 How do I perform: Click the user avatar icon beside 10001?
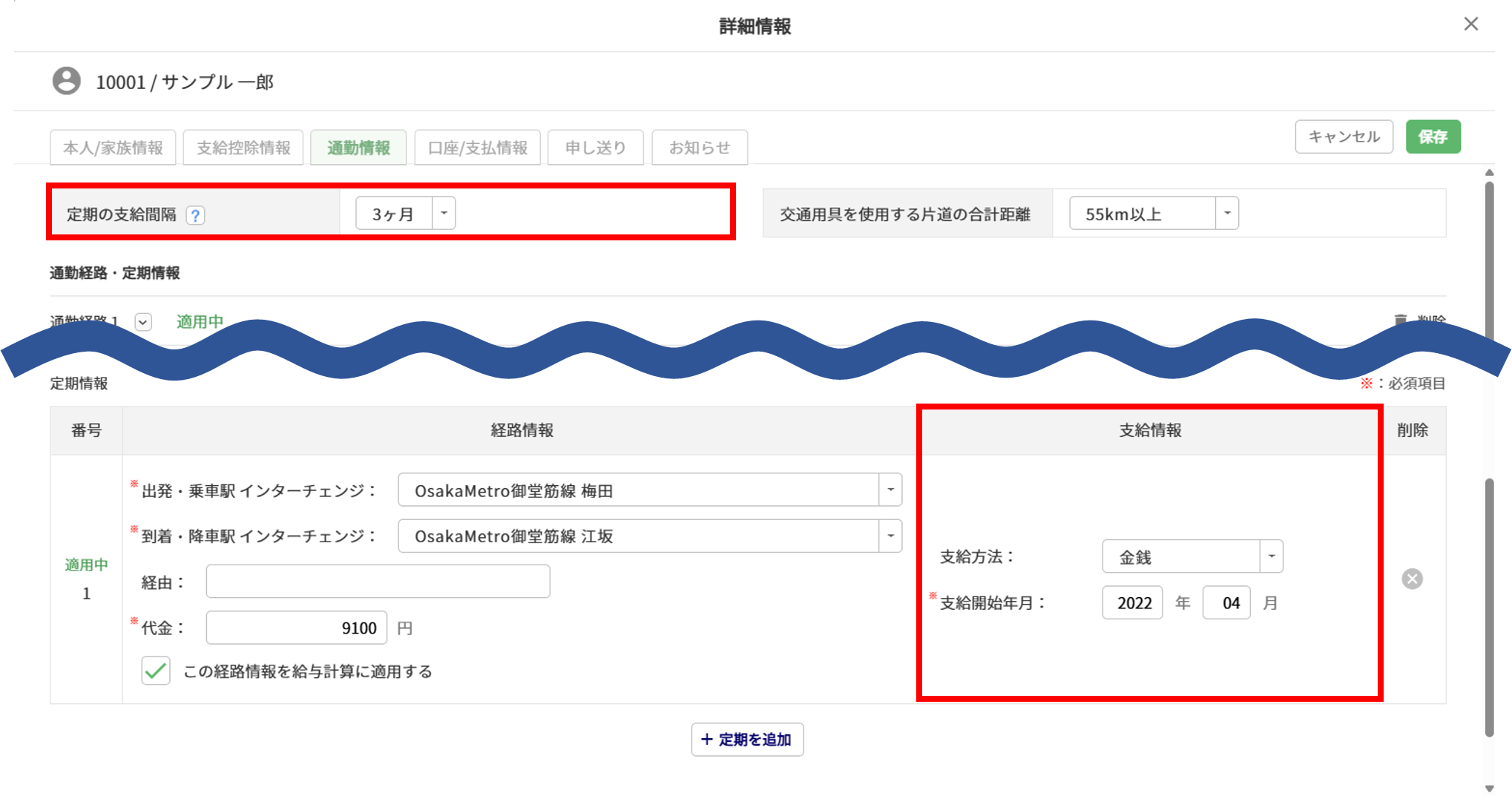67,81
